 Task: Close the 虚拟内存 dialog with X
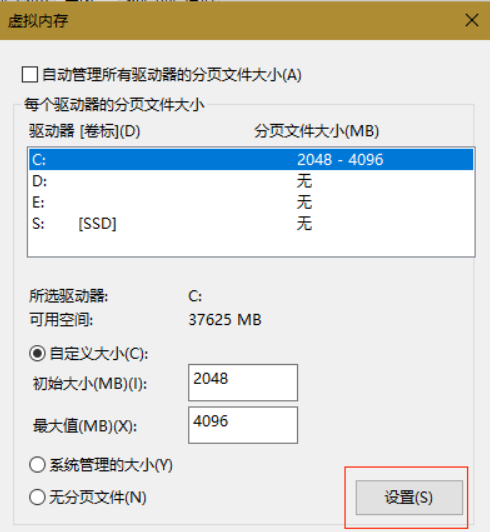(472, 20)
